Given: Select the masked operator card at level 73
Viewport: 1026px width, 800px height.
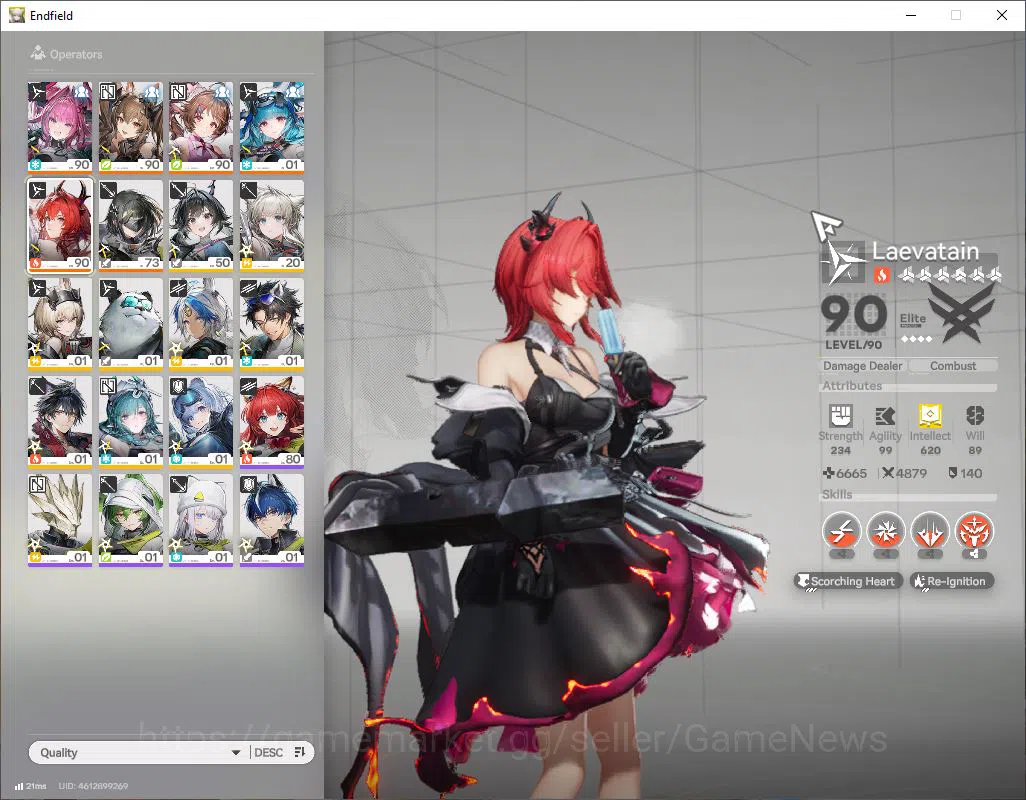Looking at the screenshot, I should point(131,225).
